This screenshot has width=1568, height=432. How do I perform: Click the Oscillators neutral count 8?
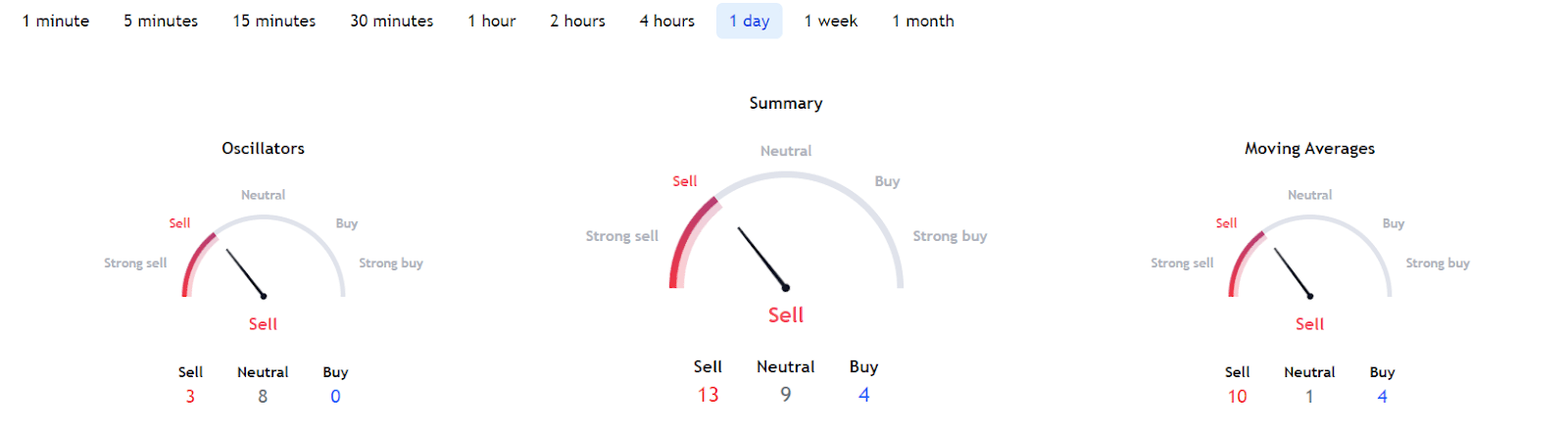pos(263,397)
